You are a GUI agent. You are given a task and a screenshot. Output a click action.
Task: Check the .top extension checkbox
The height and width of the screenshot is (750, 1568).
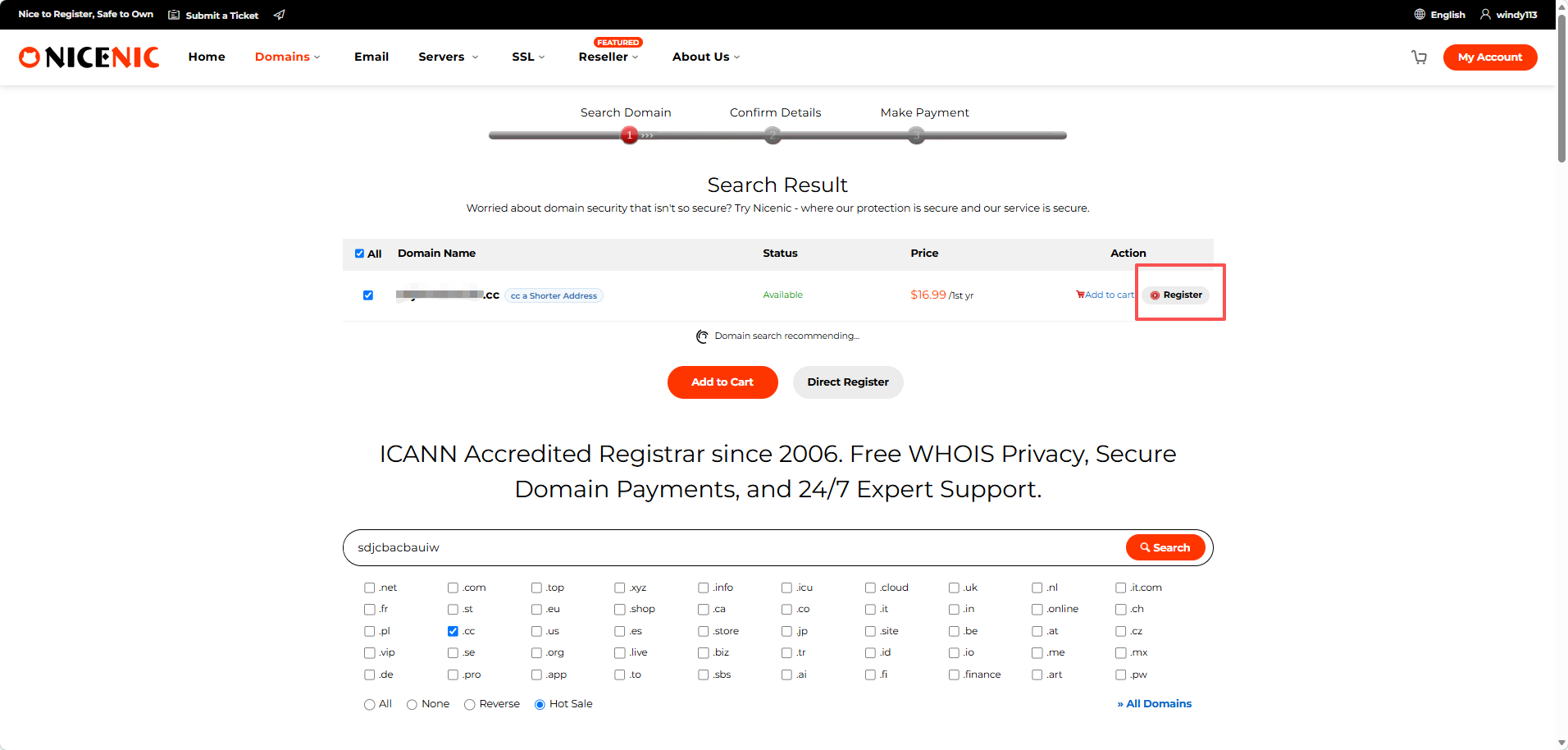(536, 588)
